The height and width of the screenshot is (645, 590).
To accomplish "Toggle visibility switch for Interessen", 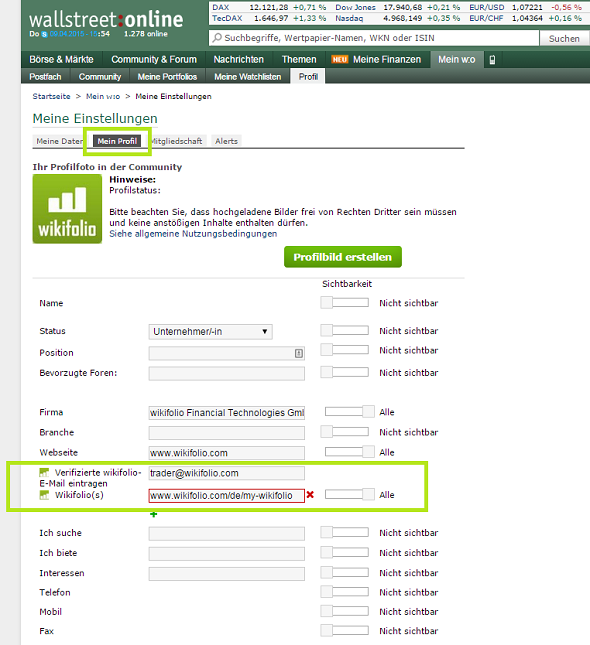I will [x=345, y=572].
